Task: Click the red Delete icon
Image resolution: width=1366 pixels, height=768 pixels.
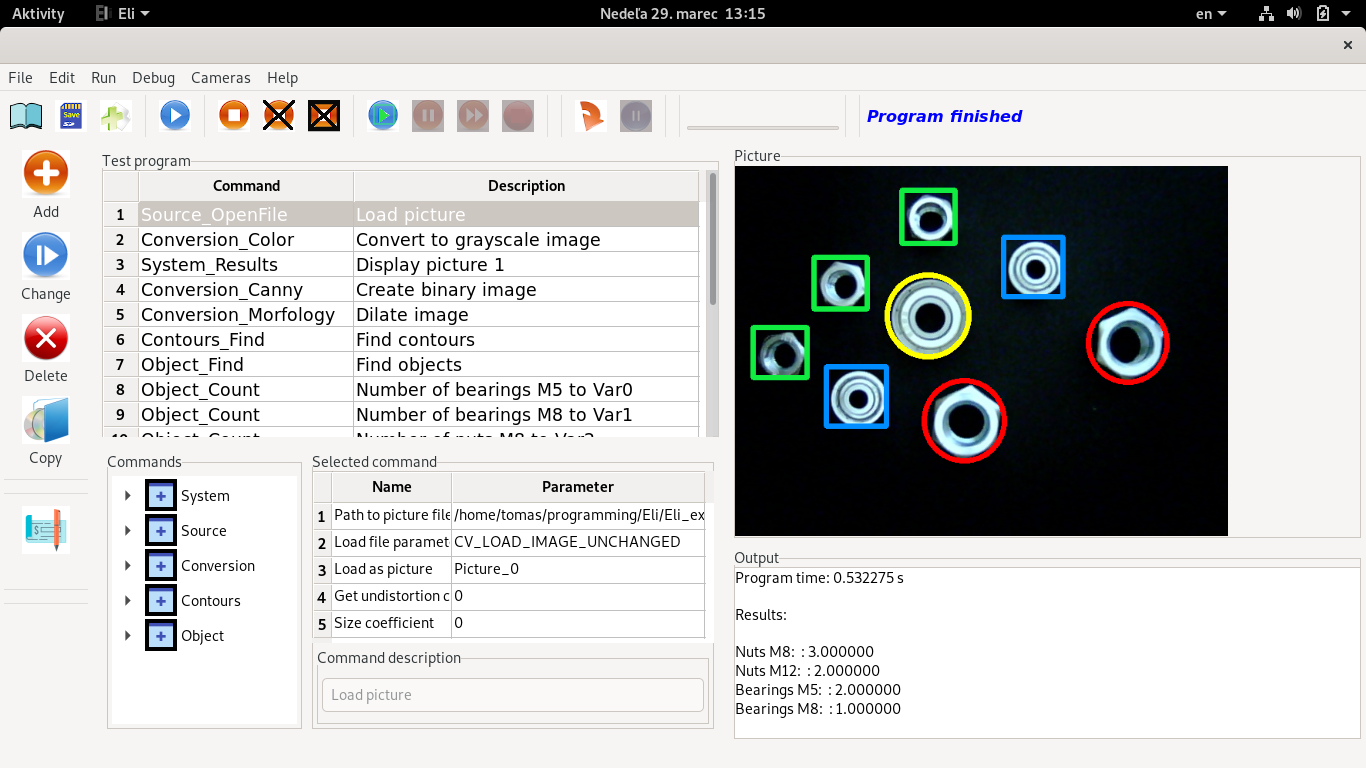Action: tap(46, 338)
